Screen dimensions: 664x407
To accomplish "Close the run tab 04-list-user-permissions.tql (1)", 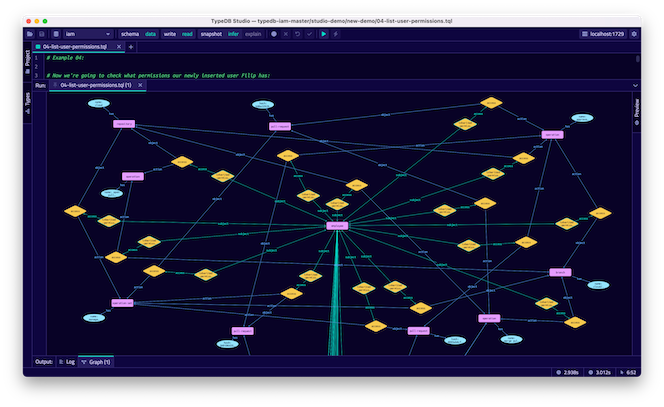I will 140,85.
